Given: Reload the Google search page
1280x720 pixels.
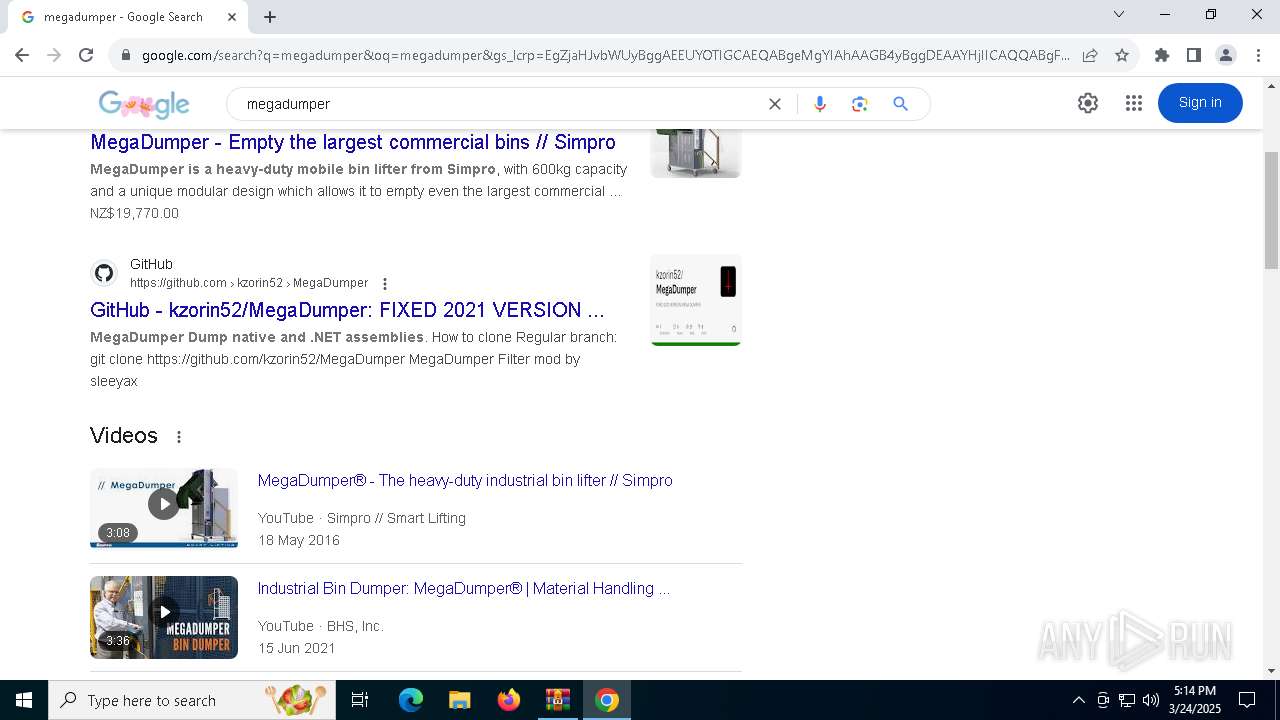Looking at the screenshot, I should pyautogui.click(x=86, y=55).
